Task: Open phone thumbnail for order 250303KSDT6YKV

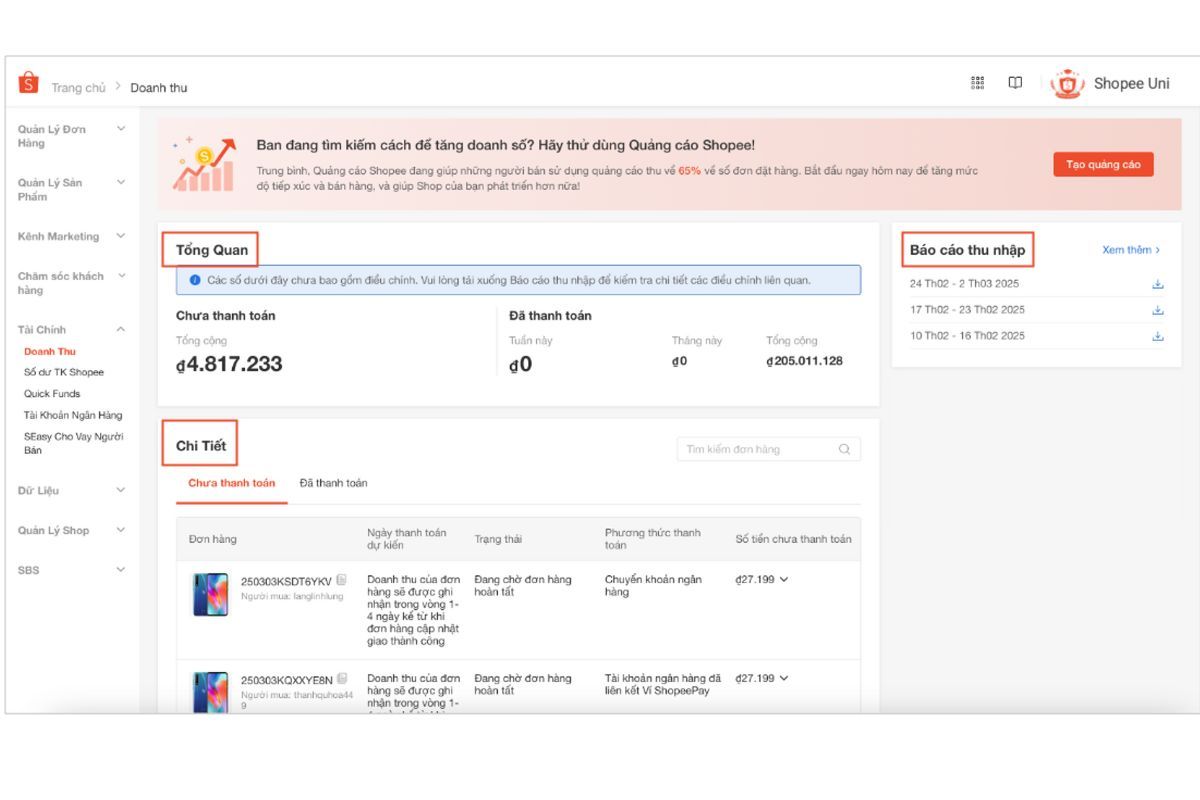Action: pyautogui.click(x=210, y=594)
